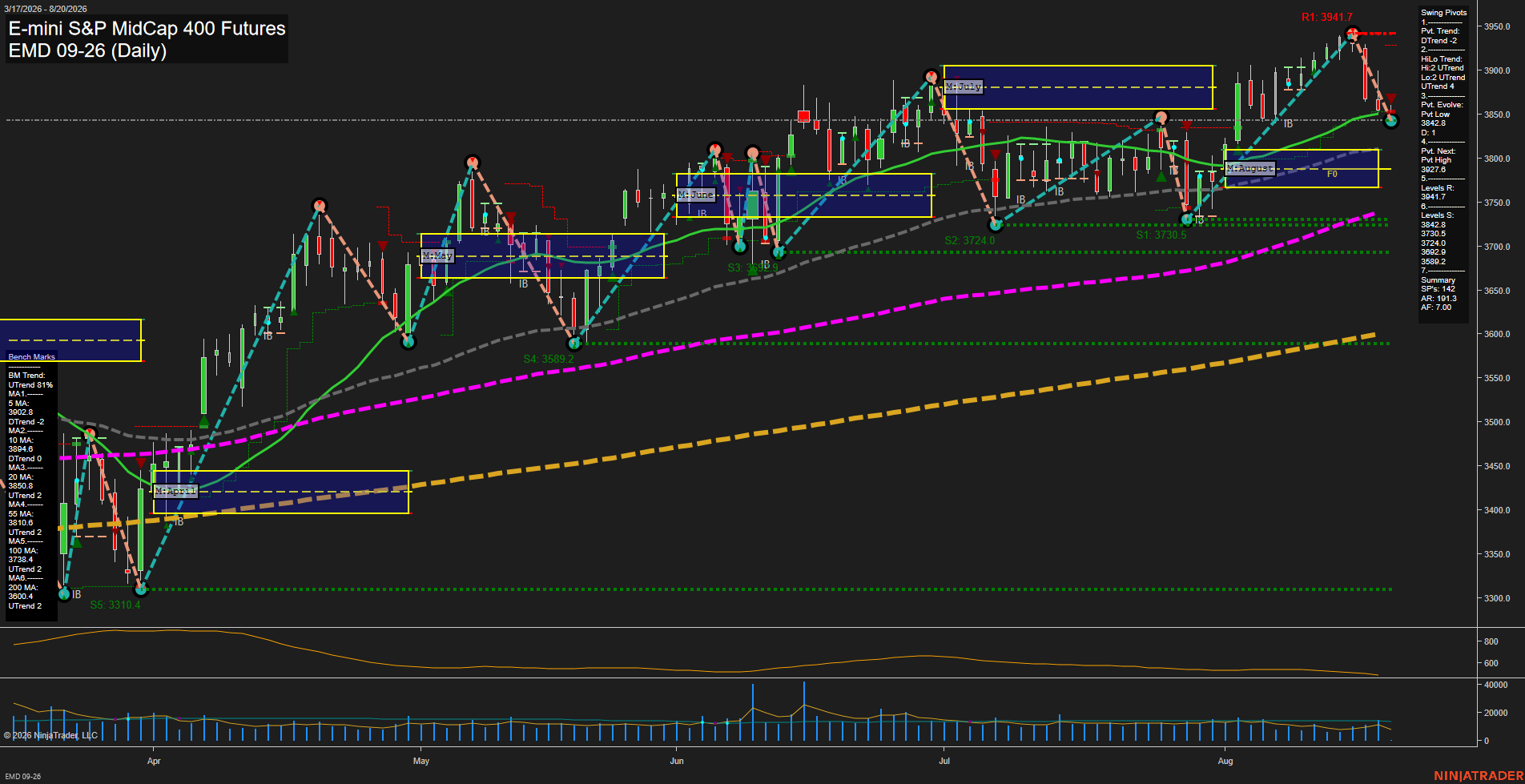Select the M:May monthly range label
Image resolution: width=1525 pixels, height=784 pixels.
437,255
